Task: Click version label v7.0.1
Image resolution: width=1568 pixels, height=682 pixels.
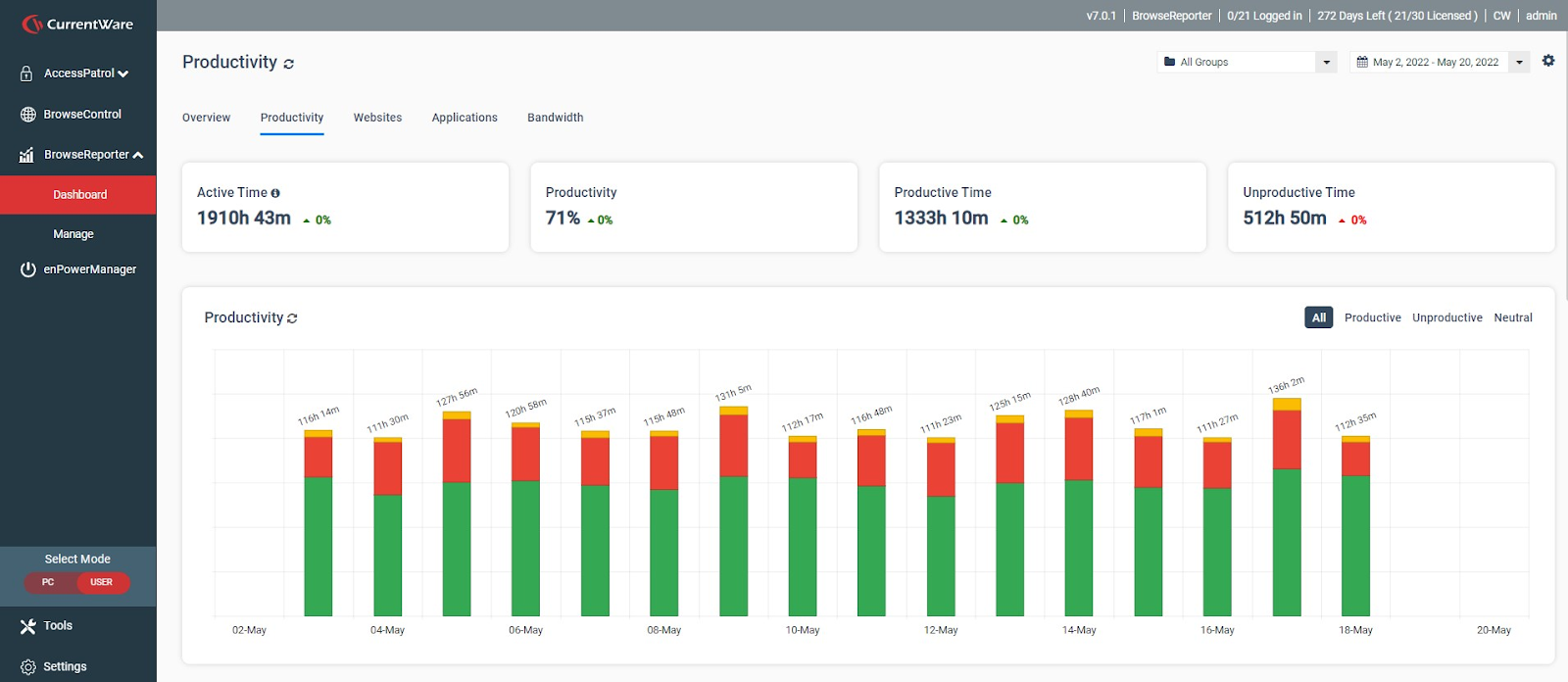Action: [1102, 16]
